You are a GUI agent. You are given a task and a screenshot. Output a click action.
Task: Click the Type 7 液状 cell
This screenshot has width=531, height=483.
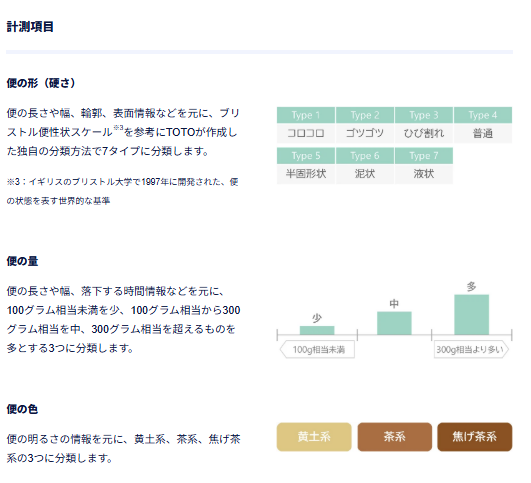pos(424,166)
